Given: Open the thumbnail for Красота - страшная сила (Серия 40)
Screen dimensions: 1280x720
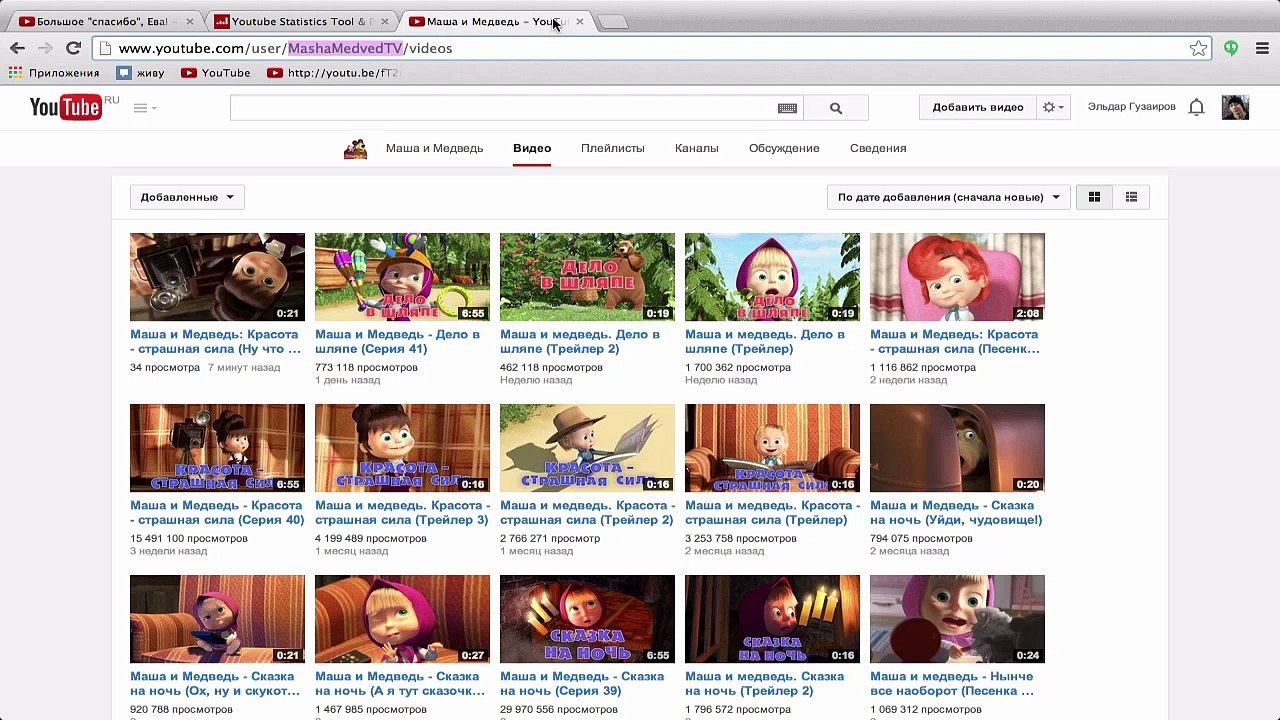Looking at the screenshot, I should click(217, 448).
